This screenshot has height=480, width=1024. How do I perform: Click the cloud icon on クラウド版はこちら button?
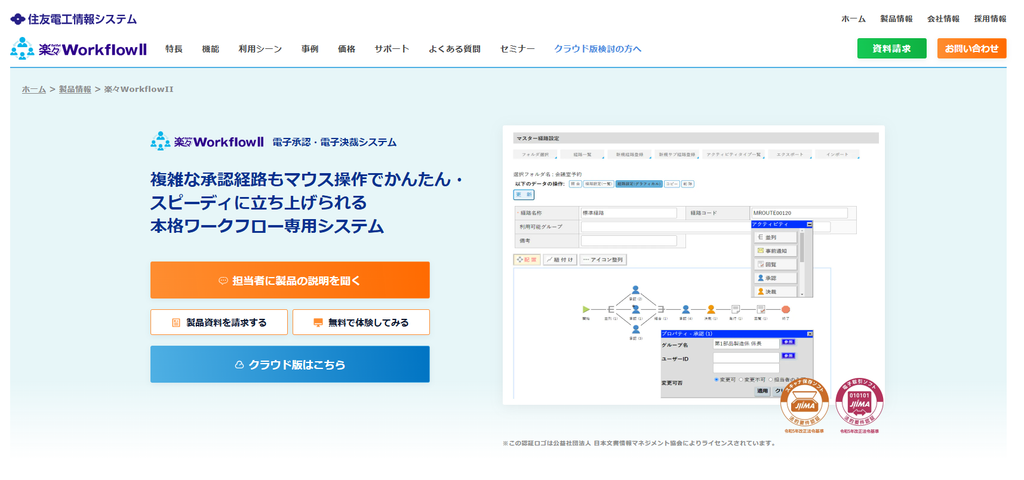pos(239,365)
